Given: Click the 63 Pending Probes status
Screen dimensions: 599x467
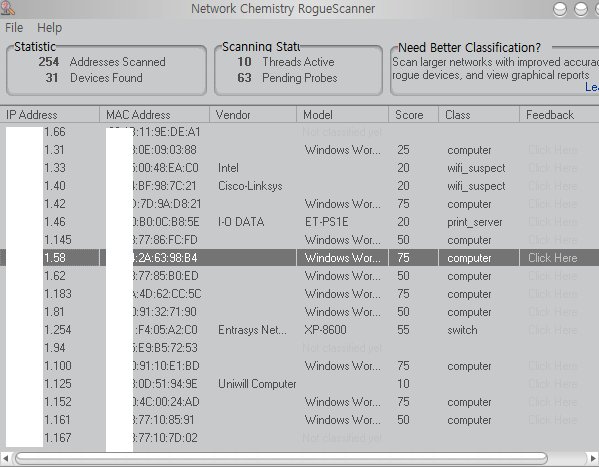Looking at the screenshot, I should (x=287, y=78).
